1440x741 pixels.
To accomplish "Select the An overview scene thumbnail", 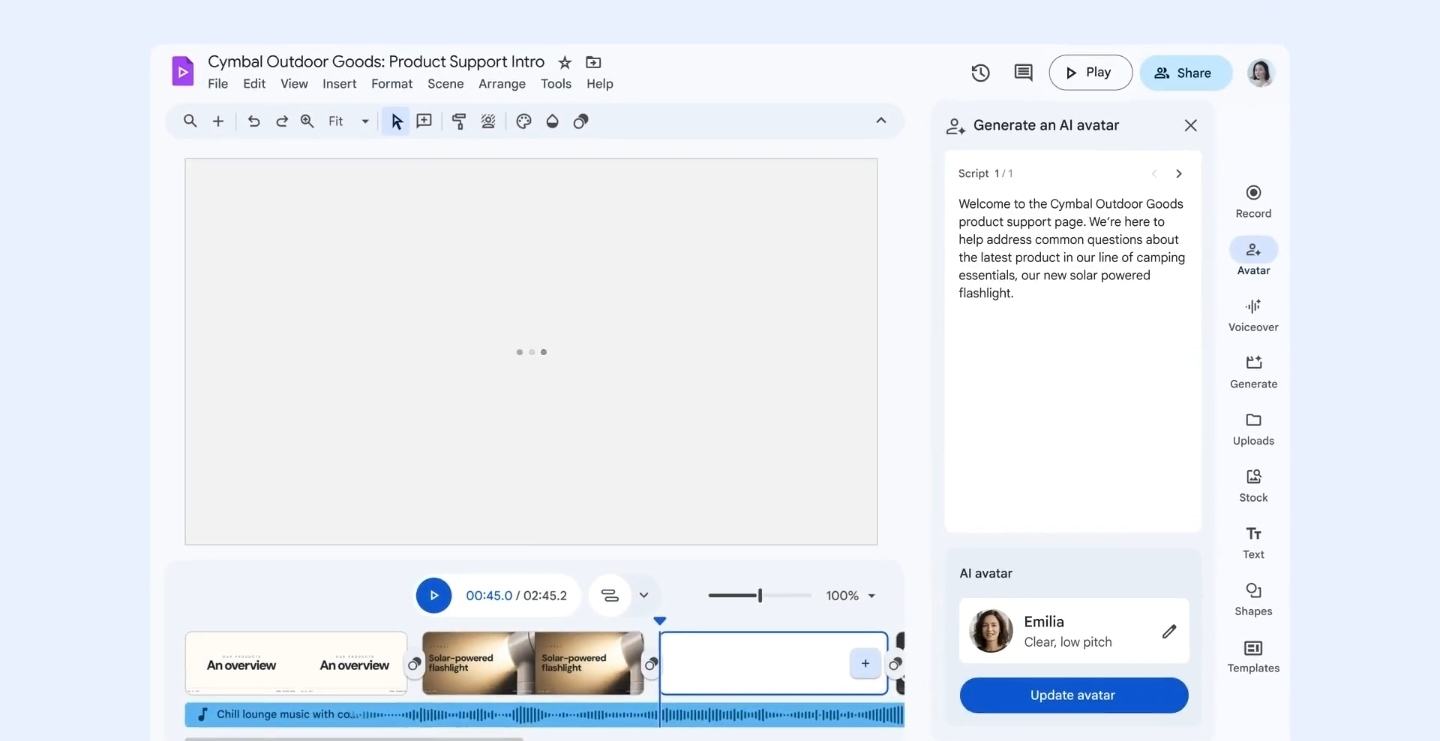I will pyautogui.click(x=296, y=663).
